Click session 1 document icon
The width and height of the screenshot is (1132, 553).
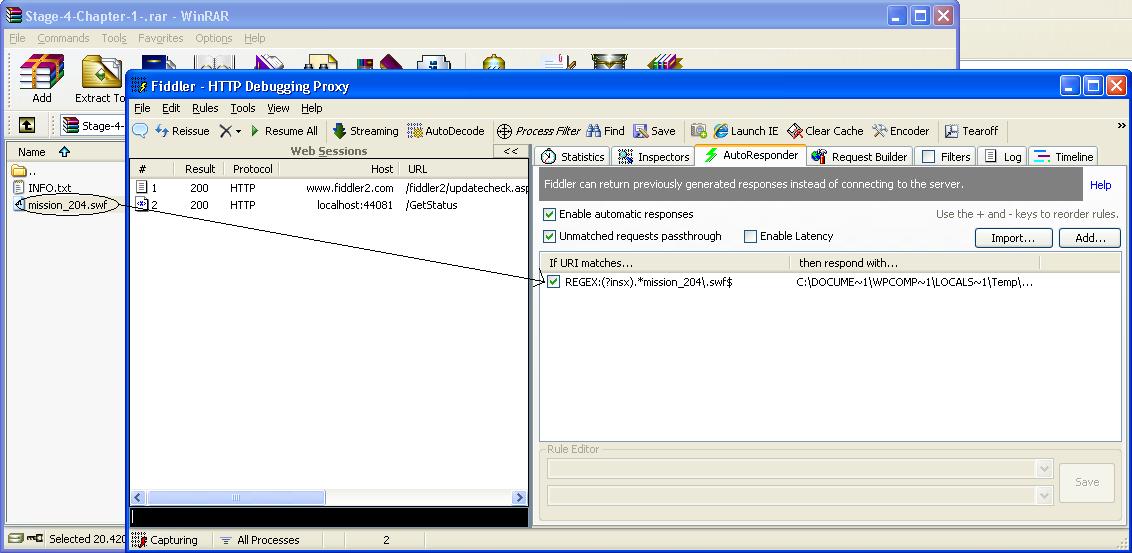(142, 188)
